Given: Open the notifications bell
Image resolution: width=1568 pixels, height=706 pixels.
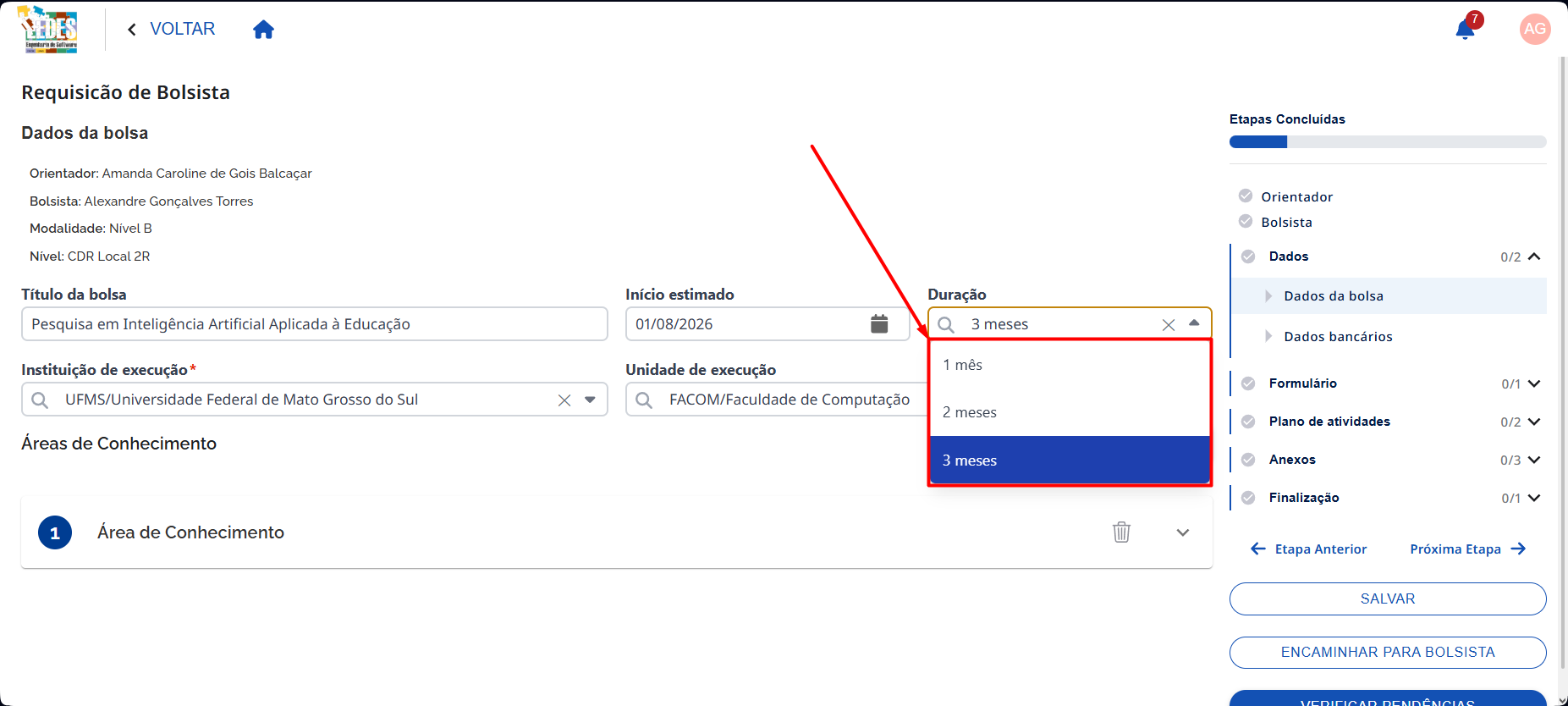Looking at the screenshot, I should (1466, 30).
